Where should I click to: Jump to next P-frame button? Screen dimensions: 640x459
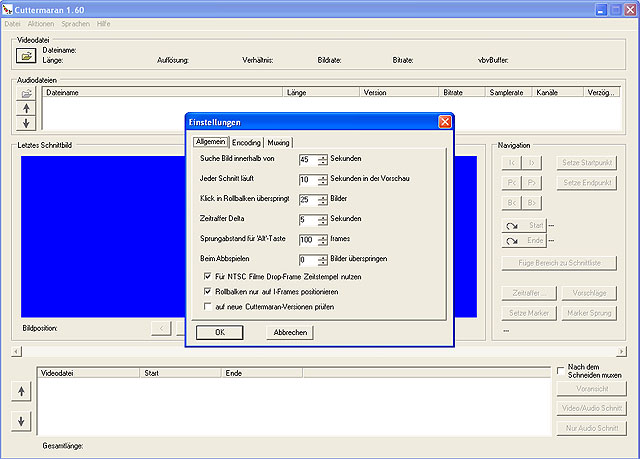532,183
